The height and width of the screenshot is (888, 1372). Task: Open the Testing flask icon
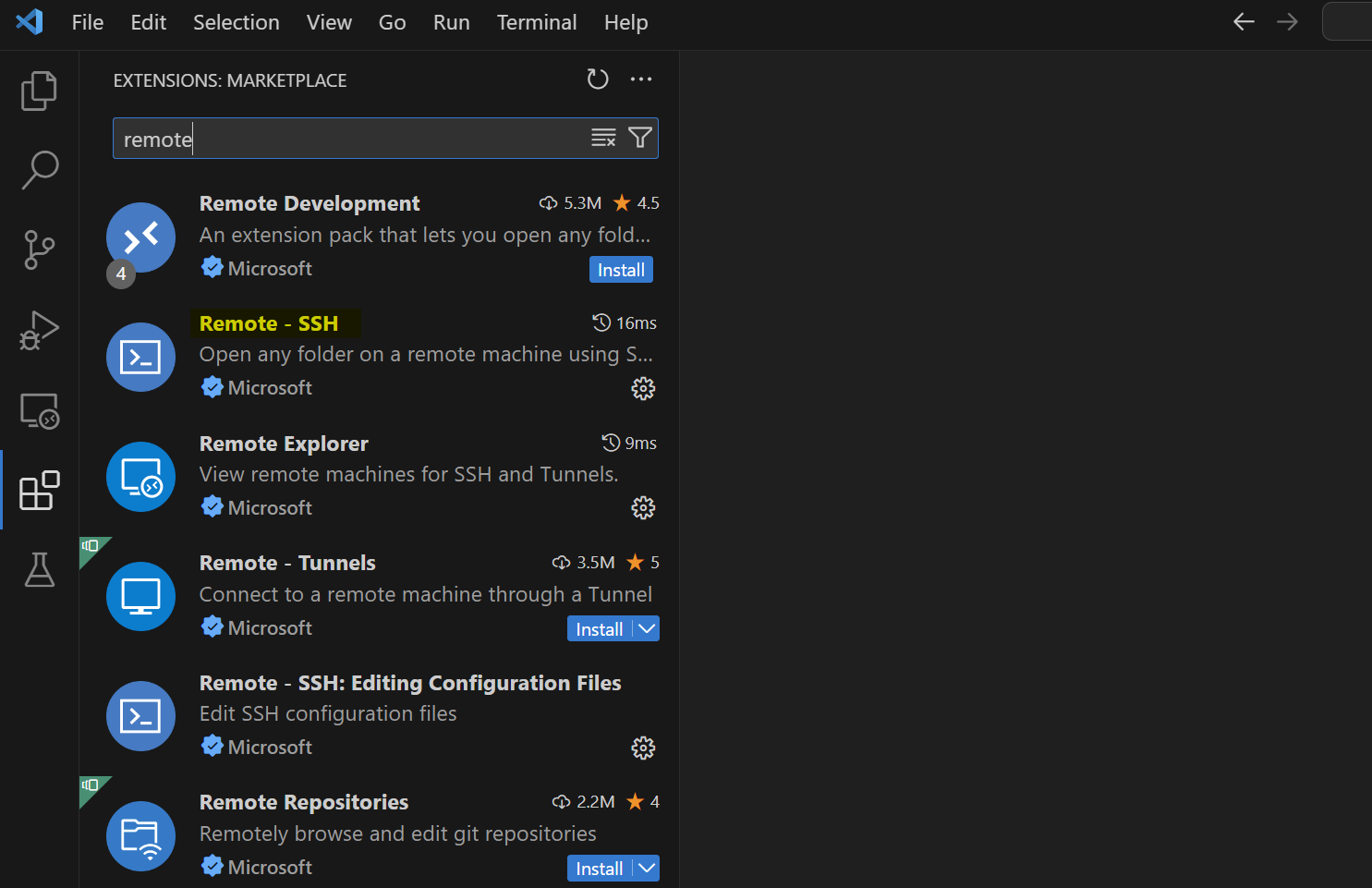(39, 569)
